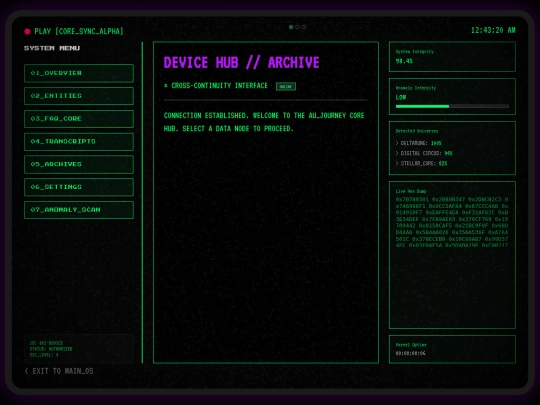The image size is (540, 405).
Task: Open the 02_ENTITIES menu item
Action: (79, 96)
